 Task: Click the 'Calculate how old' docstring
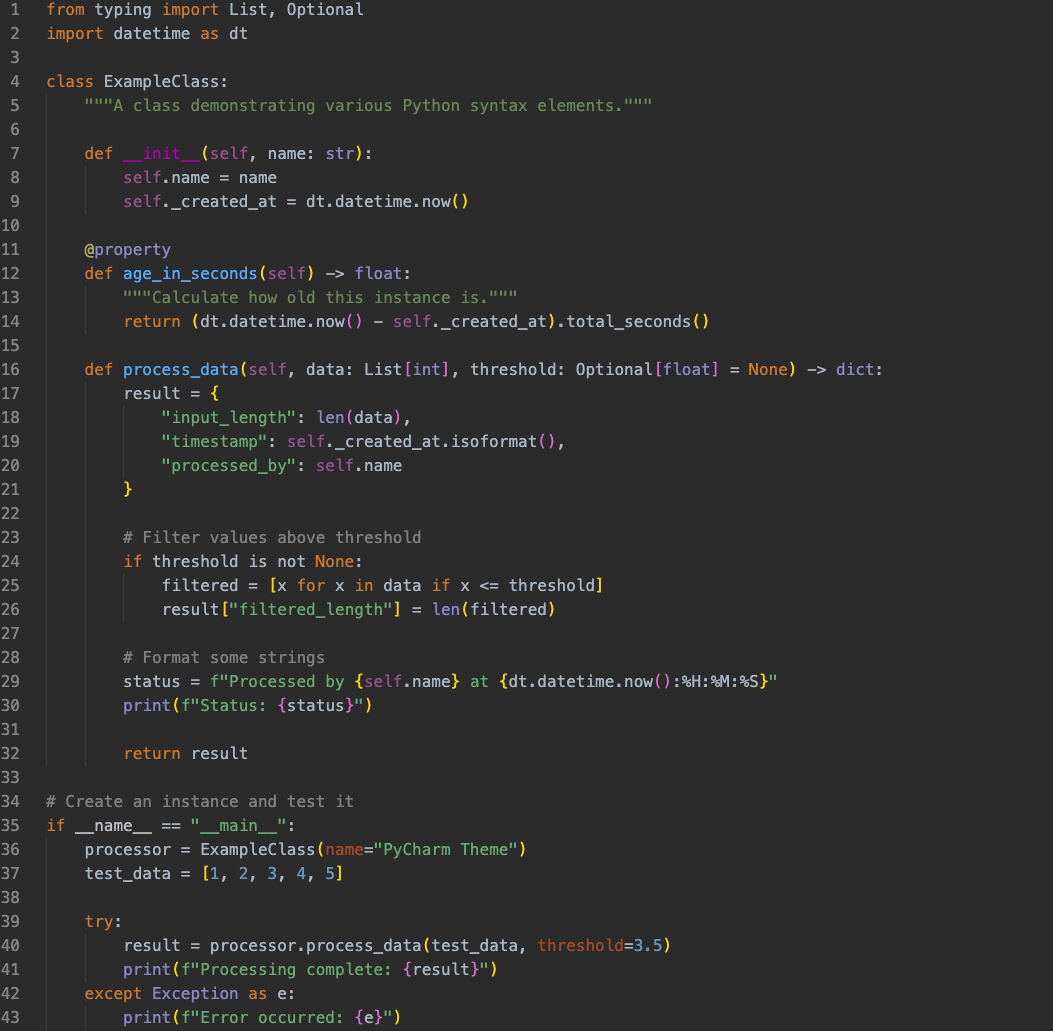click(x=320, y=298)
